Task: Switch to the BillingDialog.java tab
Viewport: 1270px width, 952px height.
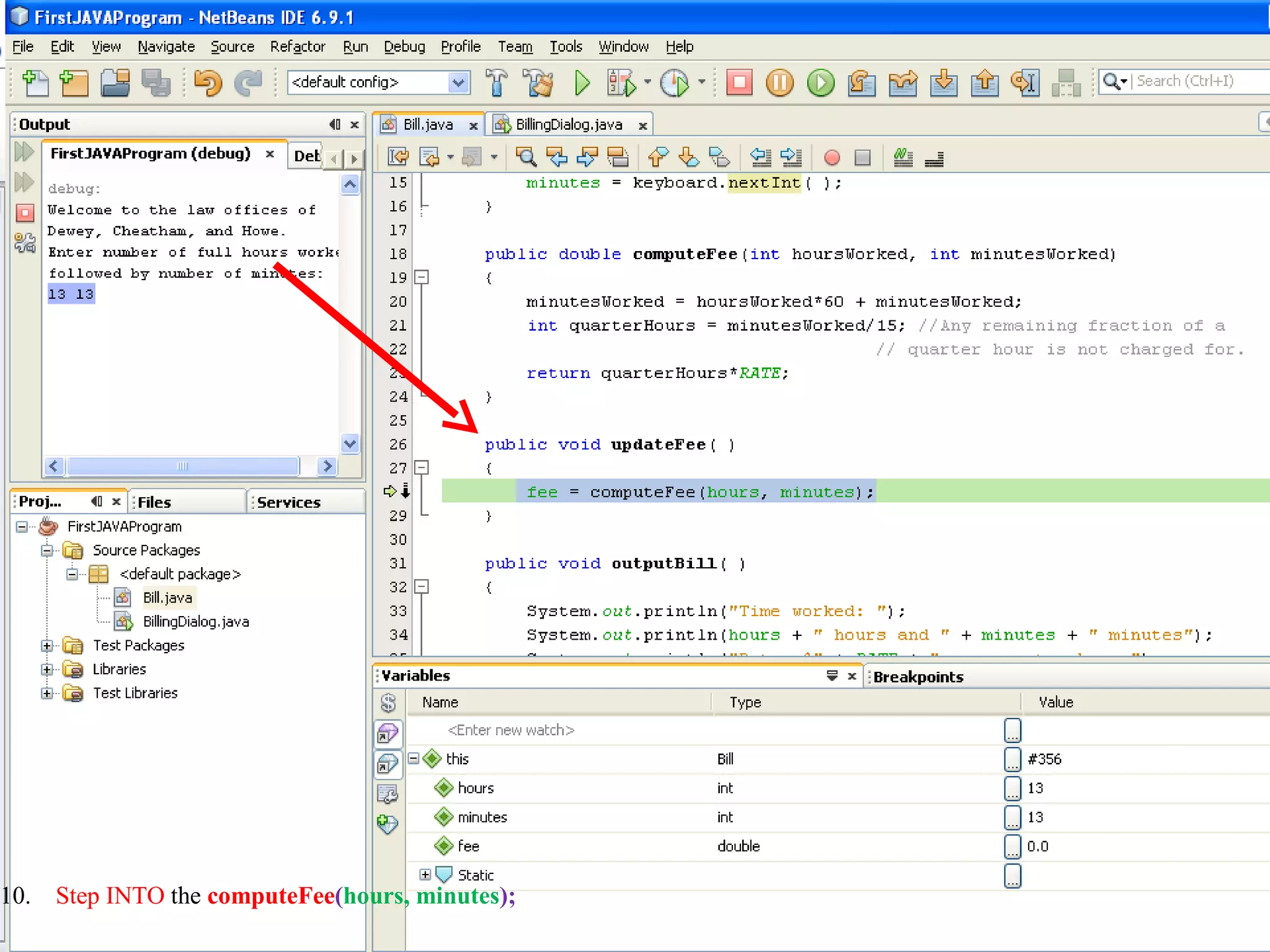Action: coord(568,125)
